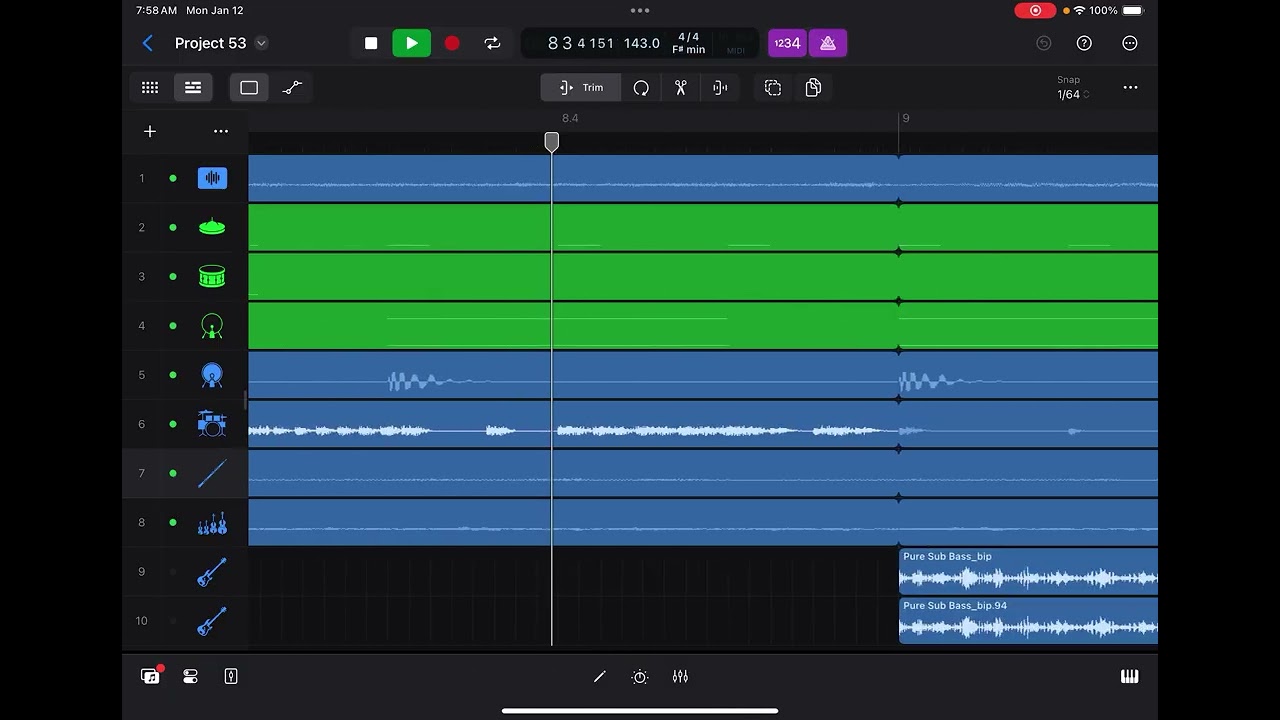Select track 5 blue kick drum icon
This screenshot has width=1280, height=720.
click(x=212, y=375)
